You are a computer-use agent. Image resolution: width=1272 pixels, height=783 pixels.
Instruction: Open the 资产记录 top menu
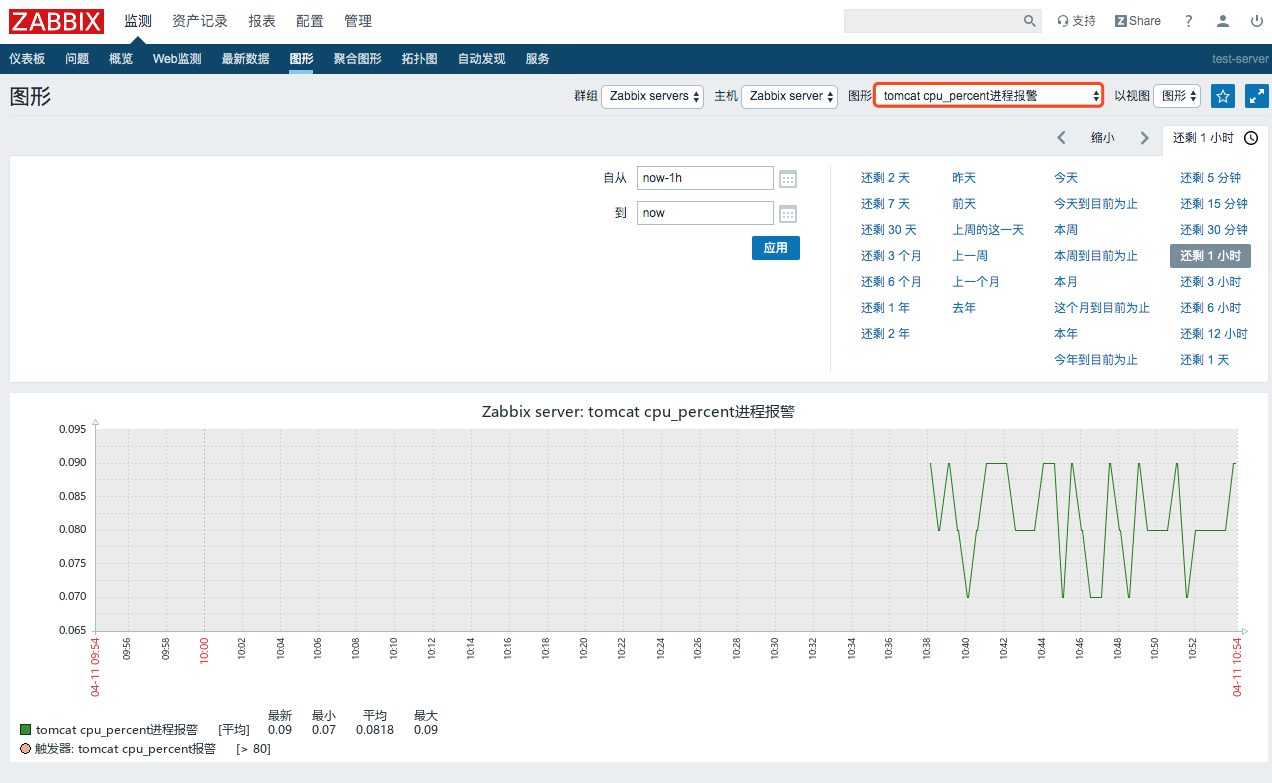coord(200,21)
